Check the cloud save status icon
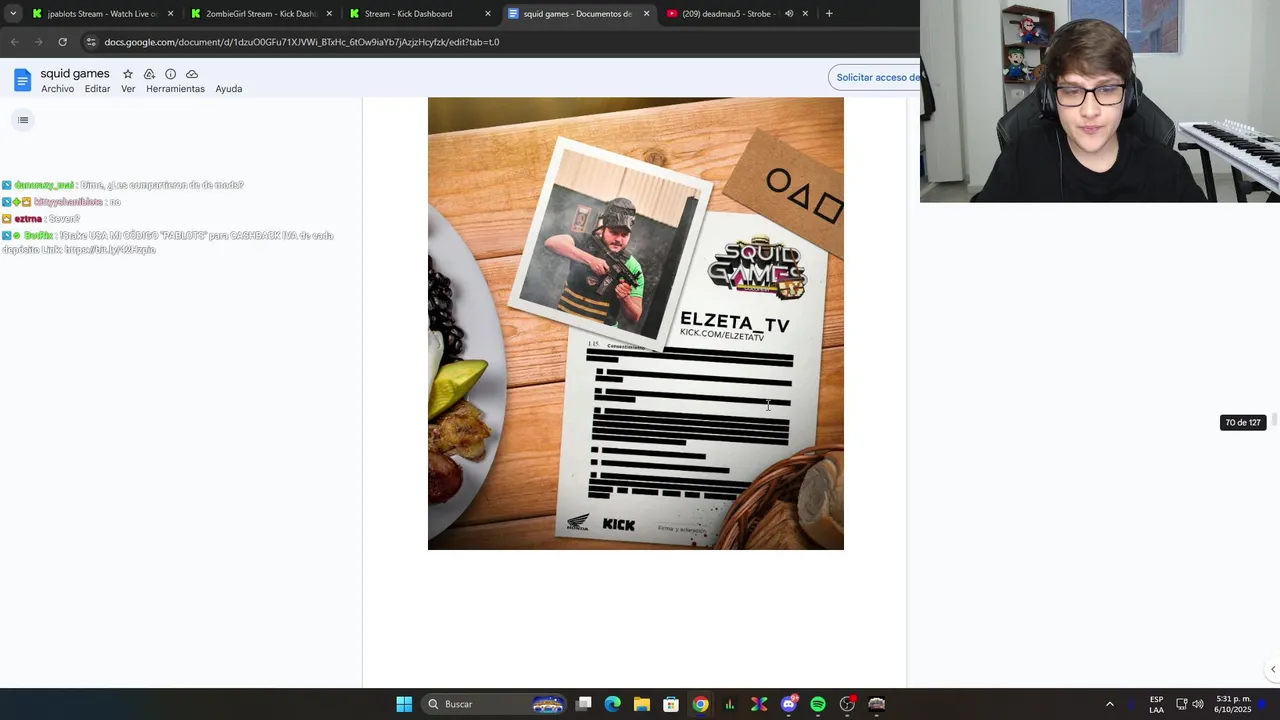 click(x=192, y=74)
